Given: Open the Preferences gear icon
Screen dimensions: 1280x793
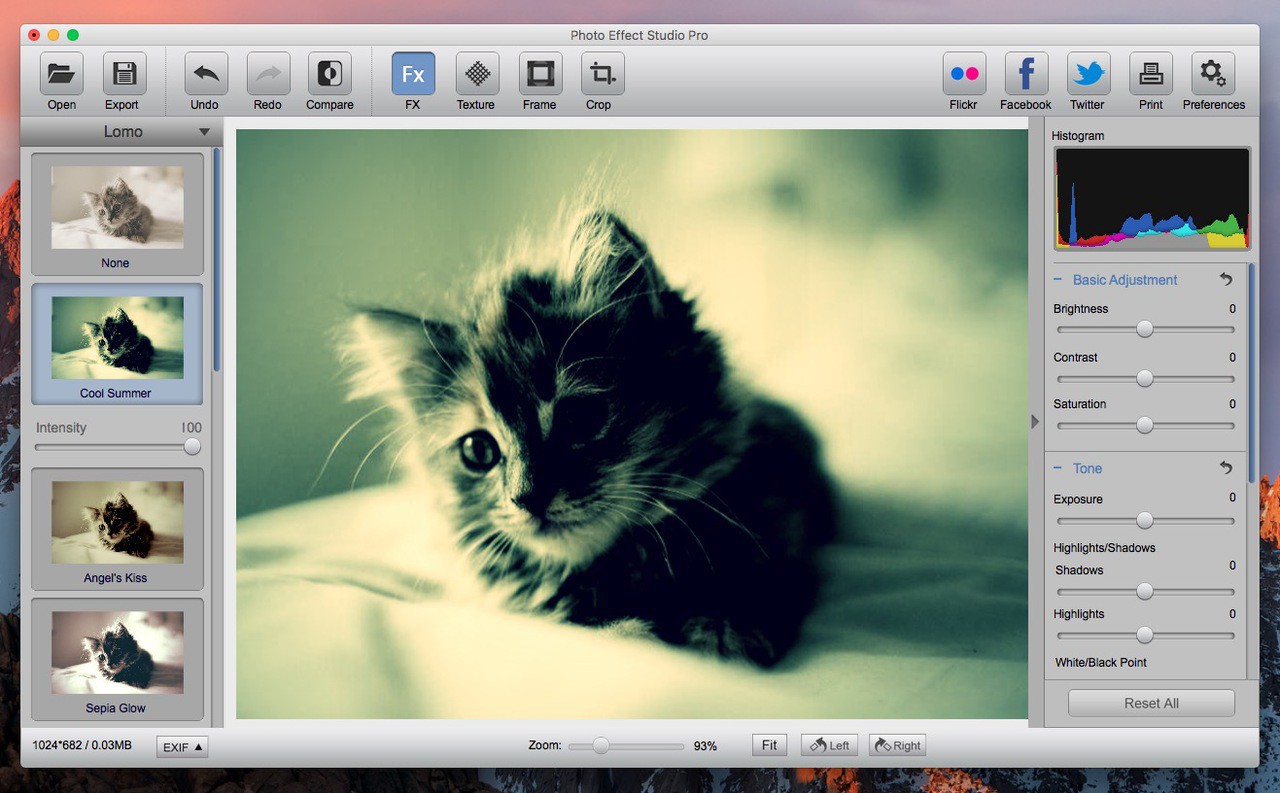Looking at the screenshot, I should coord(1213,75).
